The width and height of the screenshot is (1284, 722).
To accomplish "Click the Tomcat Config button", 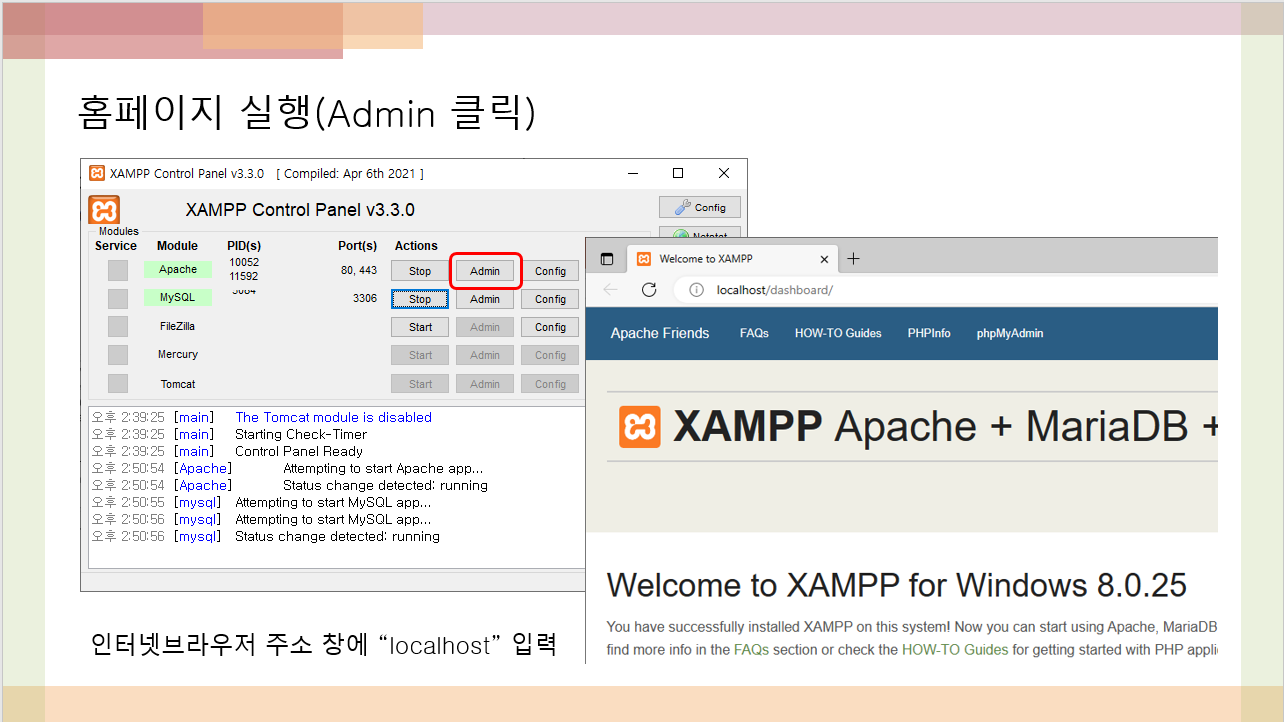I will tap(550, 384).
